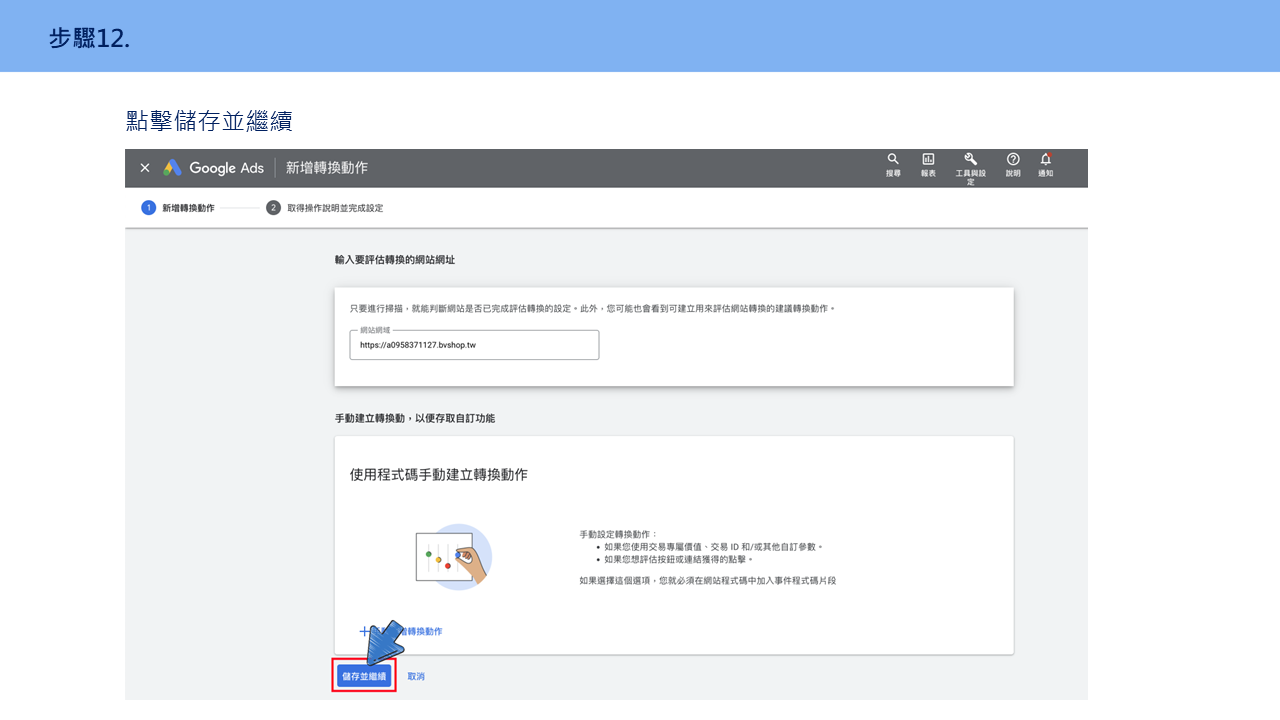The width and height of the screenshot is (1280, 720).
Task: Go to 新增轉換動作 step label in stepper
Action: pos(188,208)
